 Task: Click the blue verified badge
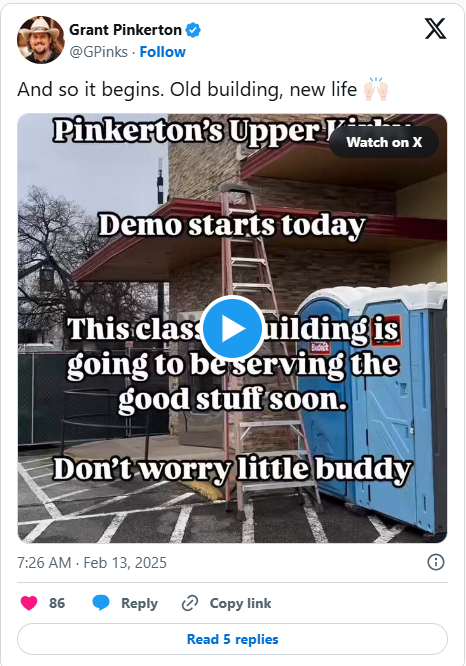click(x=193, y=30)
